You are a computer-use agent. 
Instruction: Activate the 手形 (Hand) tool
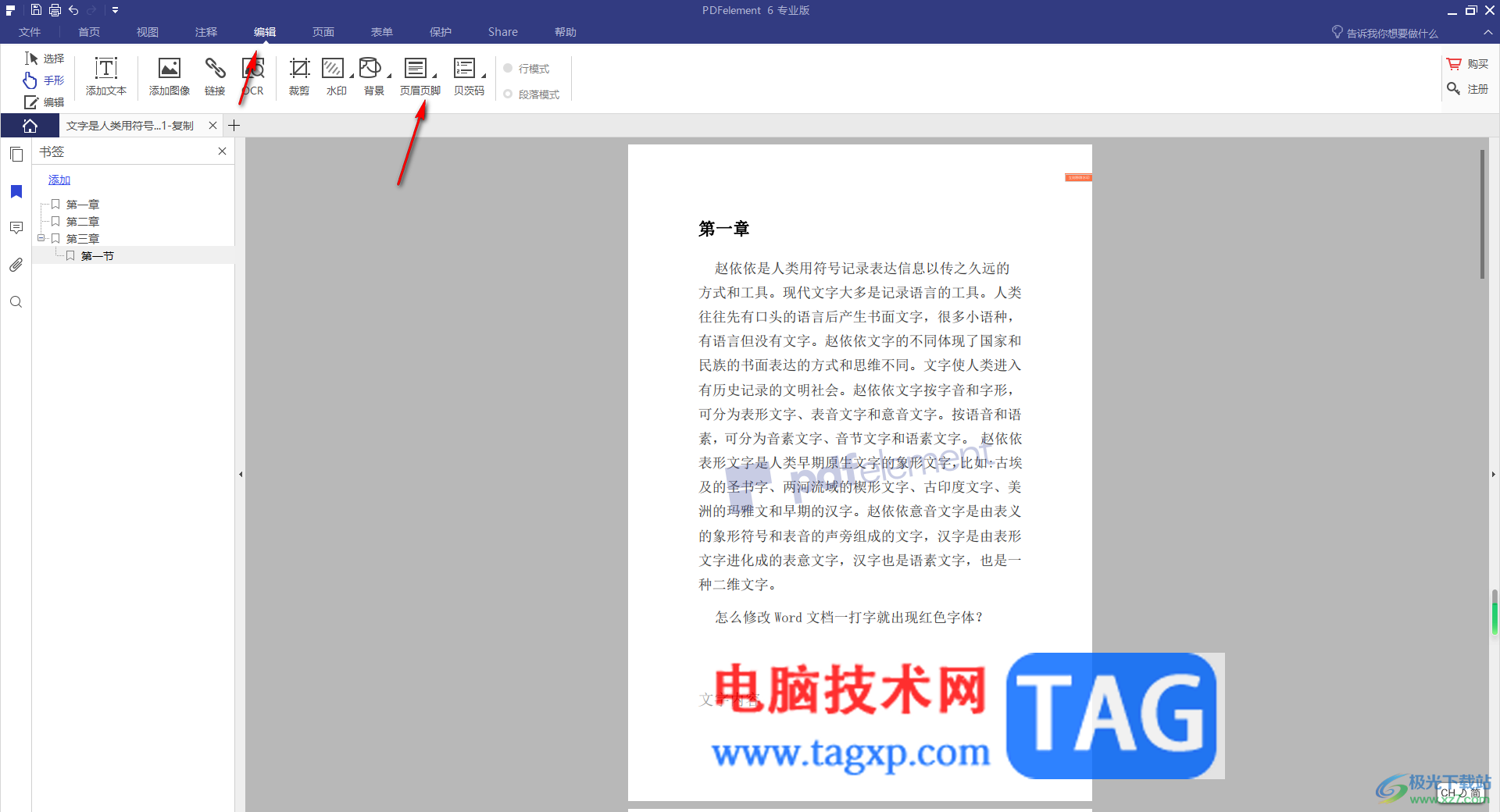pyautogui.click(x=45, y=80)
